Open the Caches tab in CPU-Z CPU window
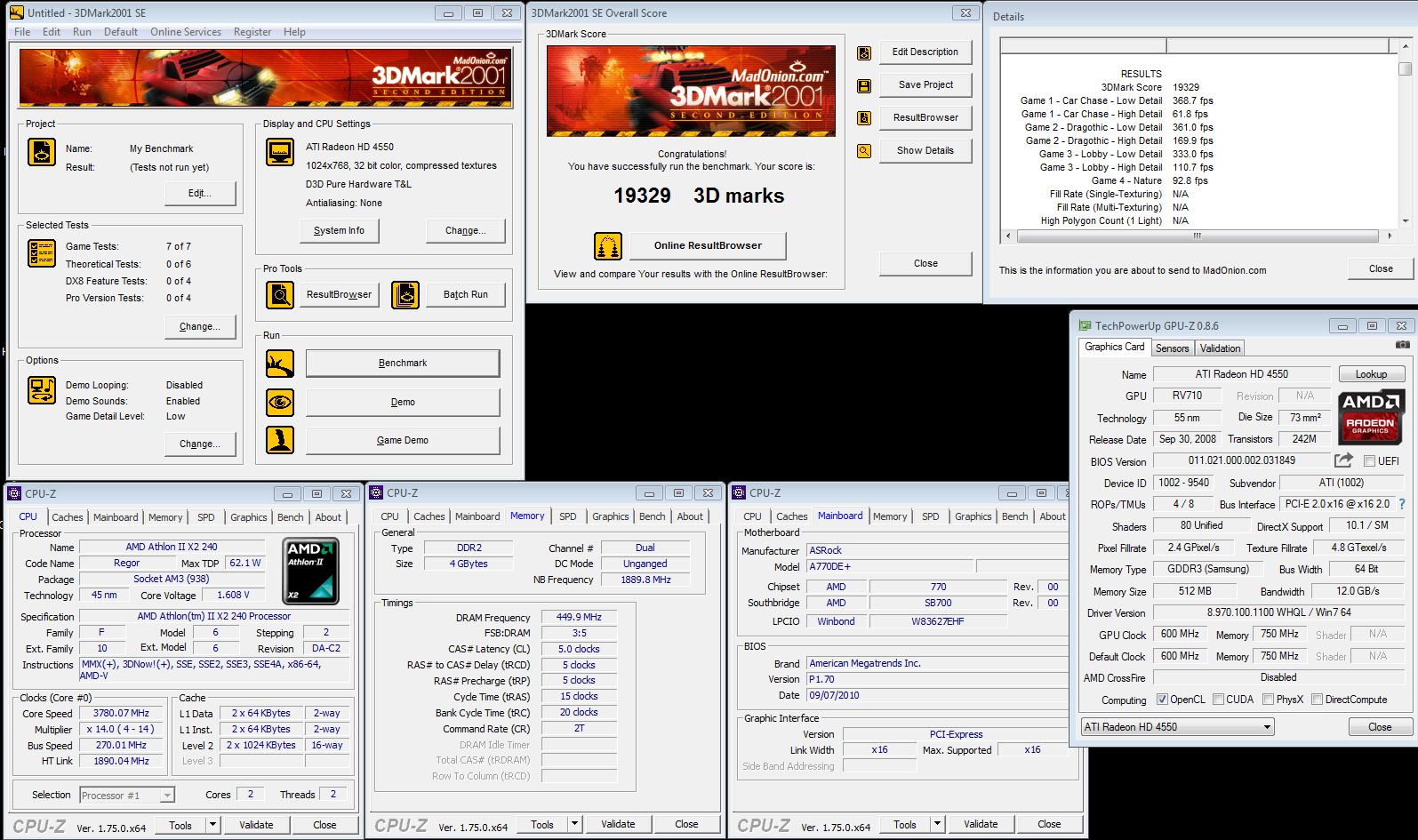 tap(68, 517)
